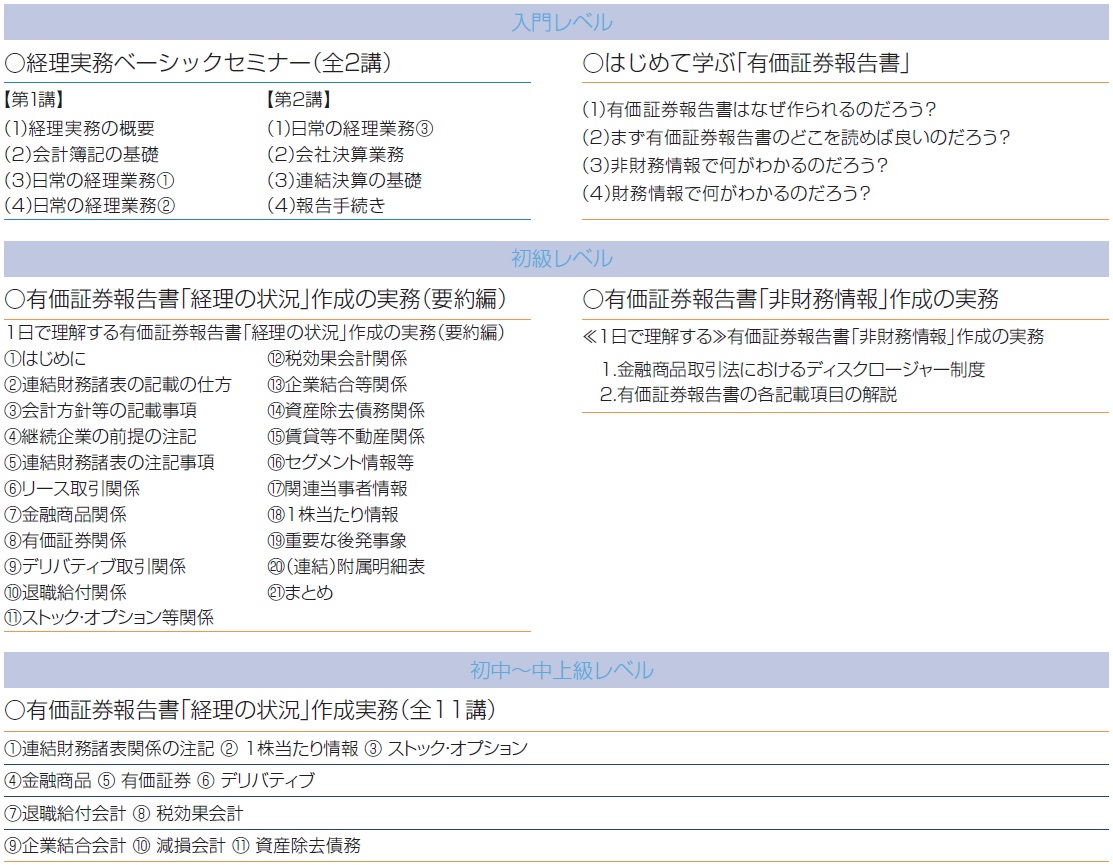Select 1.金融商品取引法におけるディスクロージャー制度

coord(792,369)
